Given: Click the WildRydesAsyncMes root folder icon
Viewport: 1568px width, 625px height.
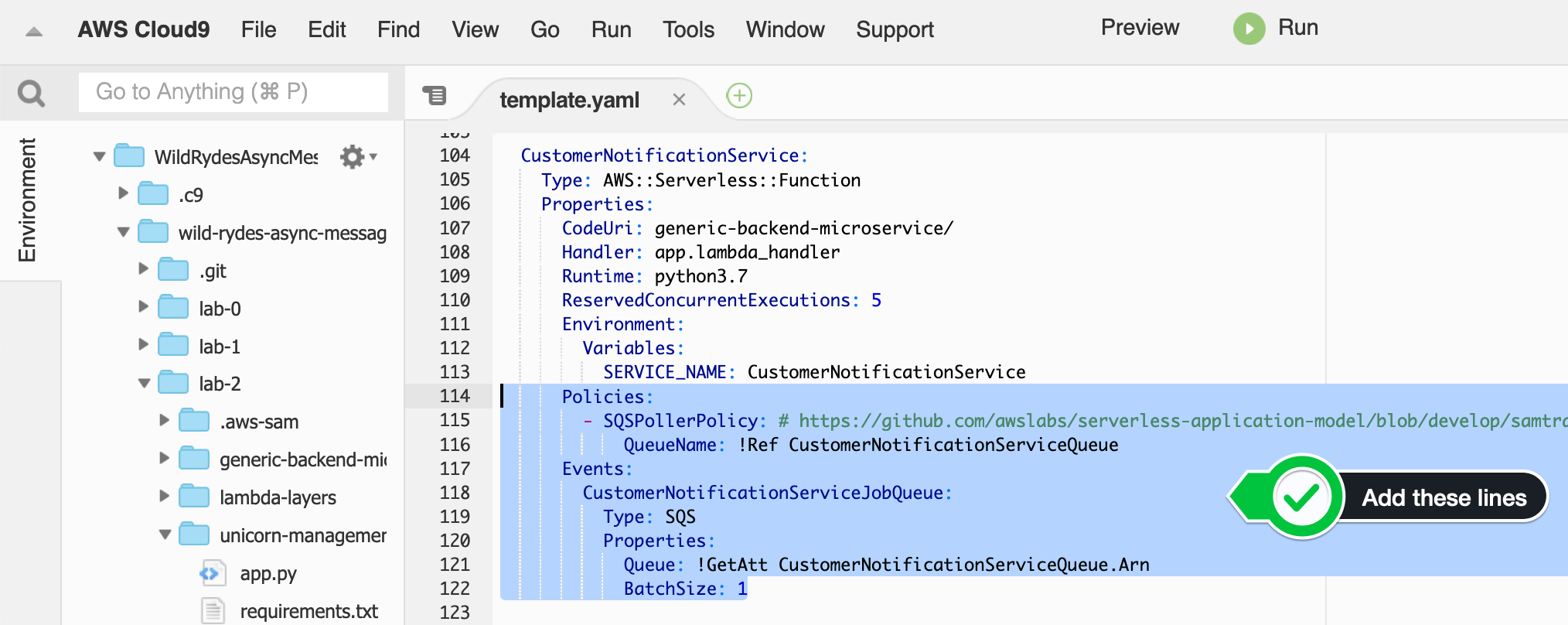Looking at the screenshot, I should (129, 156).
